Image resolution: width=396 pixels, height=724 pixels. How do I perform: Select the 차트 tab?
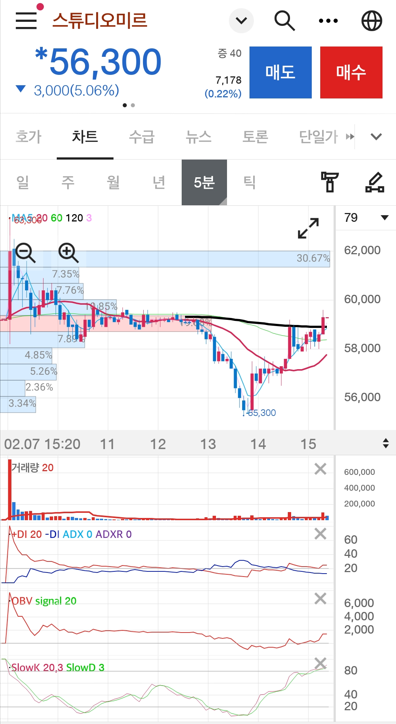coord(85,137)
